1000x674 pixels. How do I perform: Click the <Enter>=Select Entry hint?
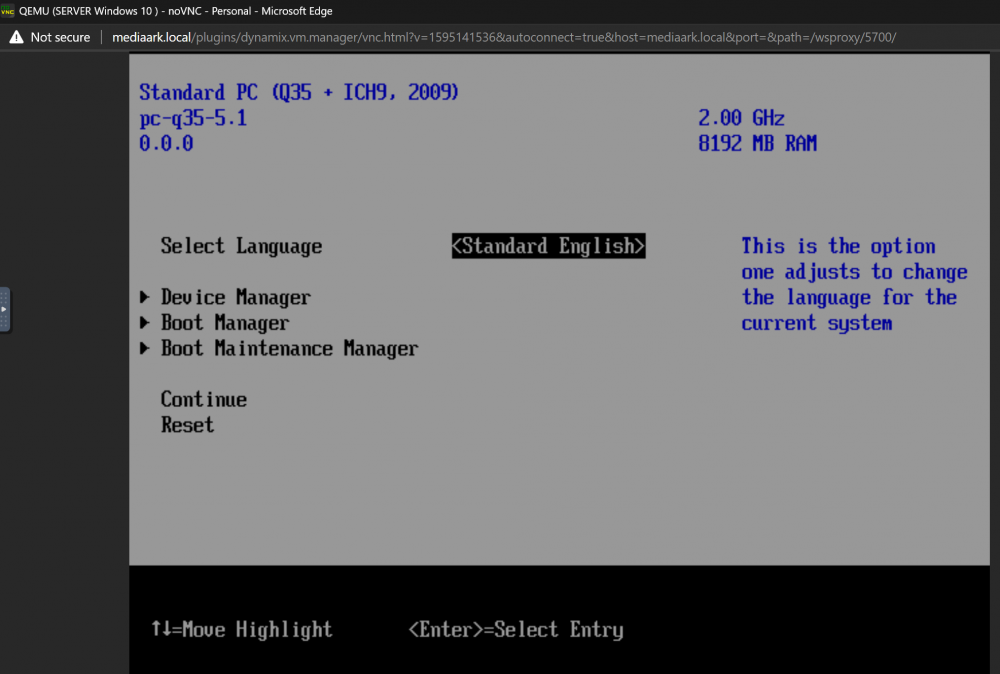515,630
